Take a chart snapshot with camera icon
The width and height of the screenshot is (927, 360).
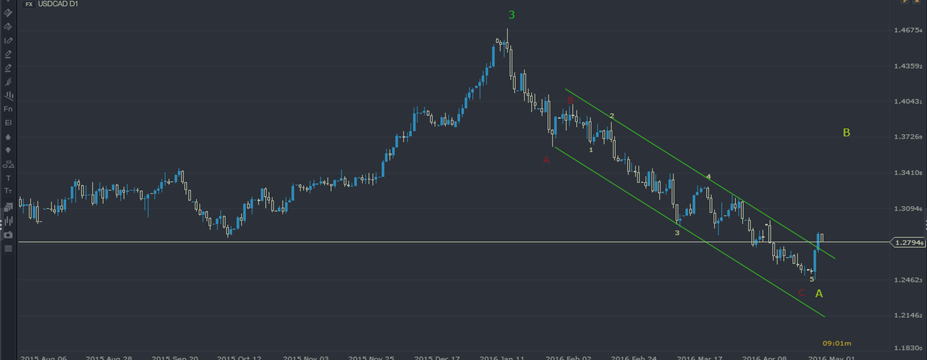click(8, 235)
